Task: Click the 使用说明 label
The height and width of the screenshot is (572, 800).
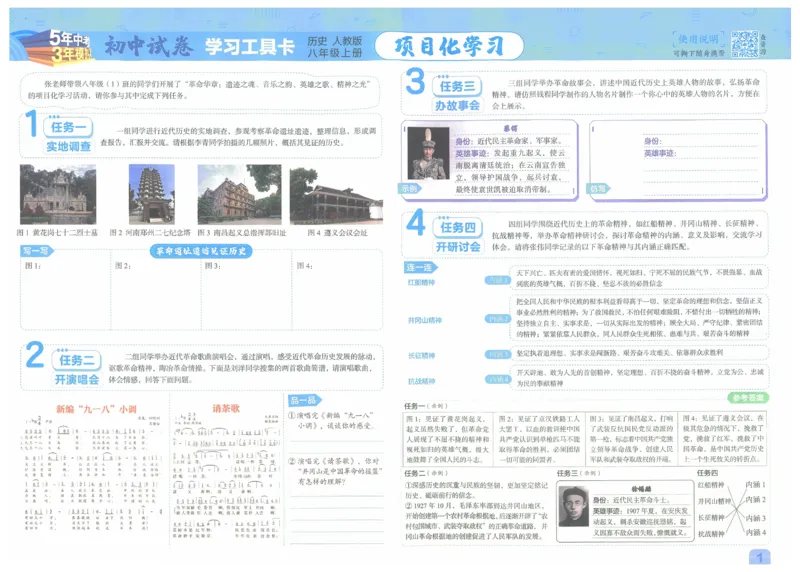Action: [698, 39]
